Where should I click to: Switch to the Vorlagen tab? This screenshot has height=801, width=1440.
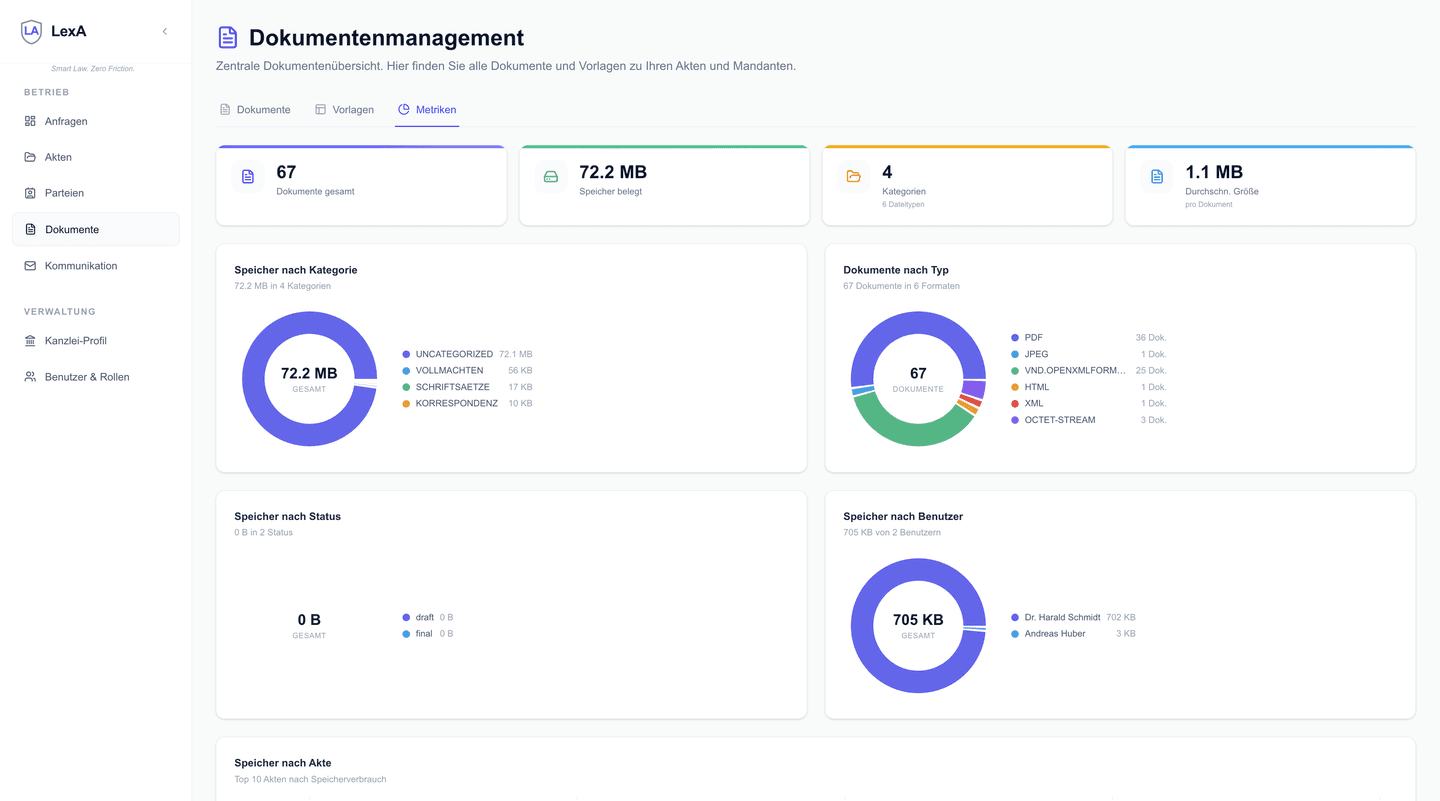(x=344, y=109)
